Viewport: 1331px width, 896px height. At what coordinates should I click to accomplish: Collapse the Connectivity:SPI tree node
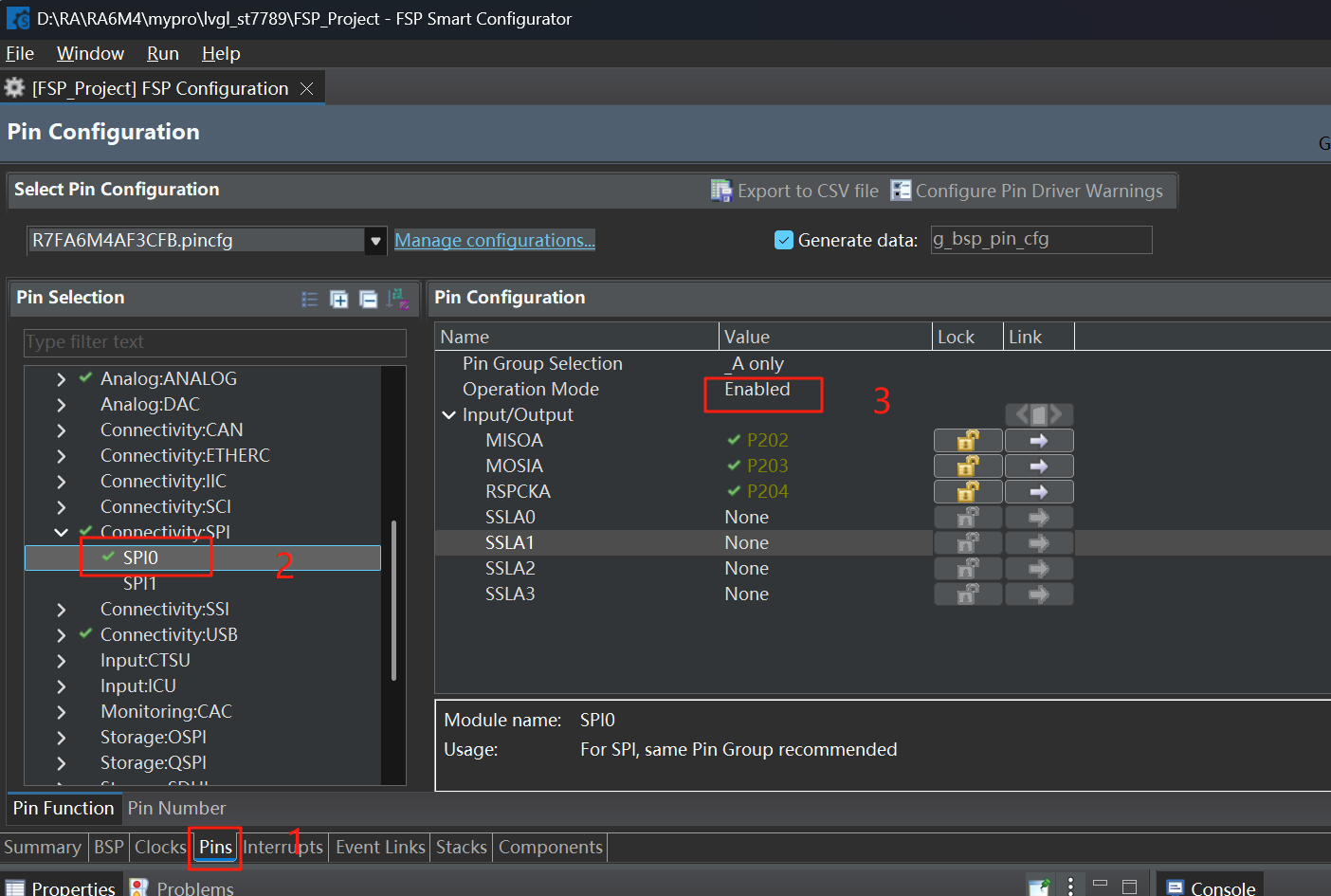(62, 533)
